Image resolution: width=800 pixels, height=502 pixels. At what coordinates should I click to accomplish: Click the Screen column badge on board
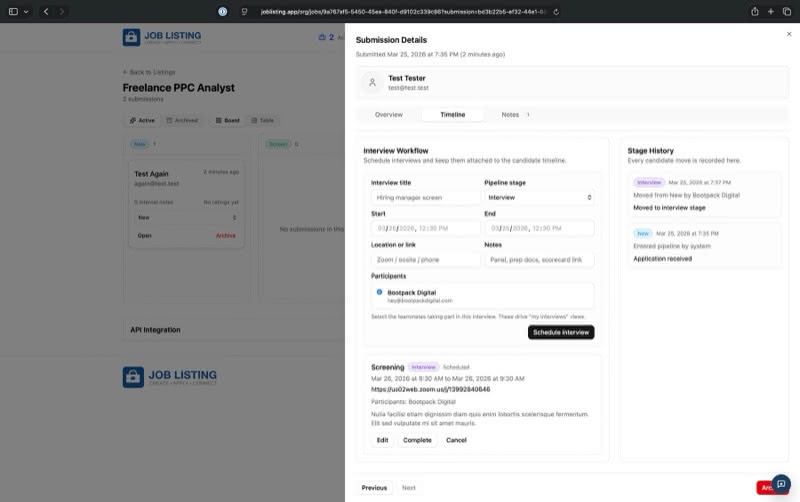tap(278, 144)
